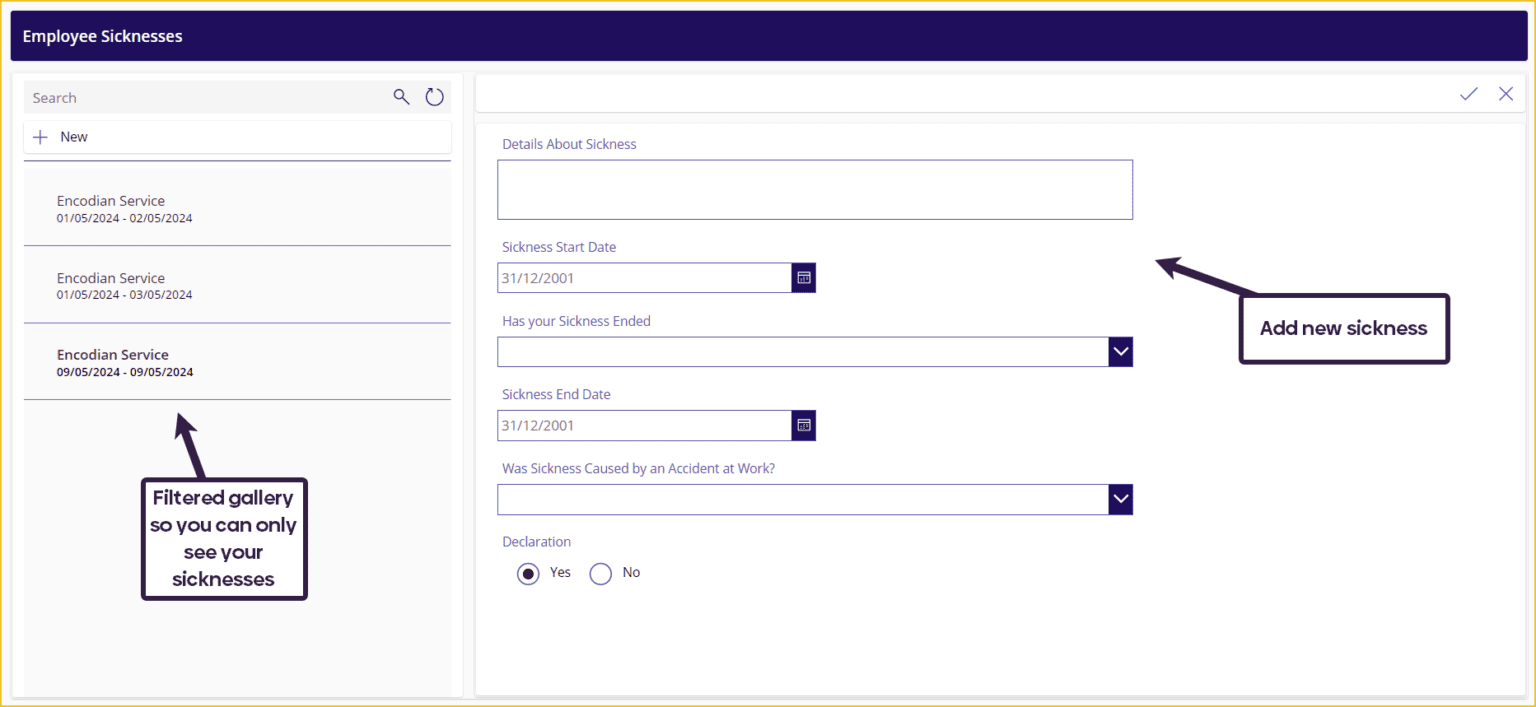The width and height of the screenshot is (1536, 707).
Task: Create a new sickness record with New
Action: coord(73,136)
